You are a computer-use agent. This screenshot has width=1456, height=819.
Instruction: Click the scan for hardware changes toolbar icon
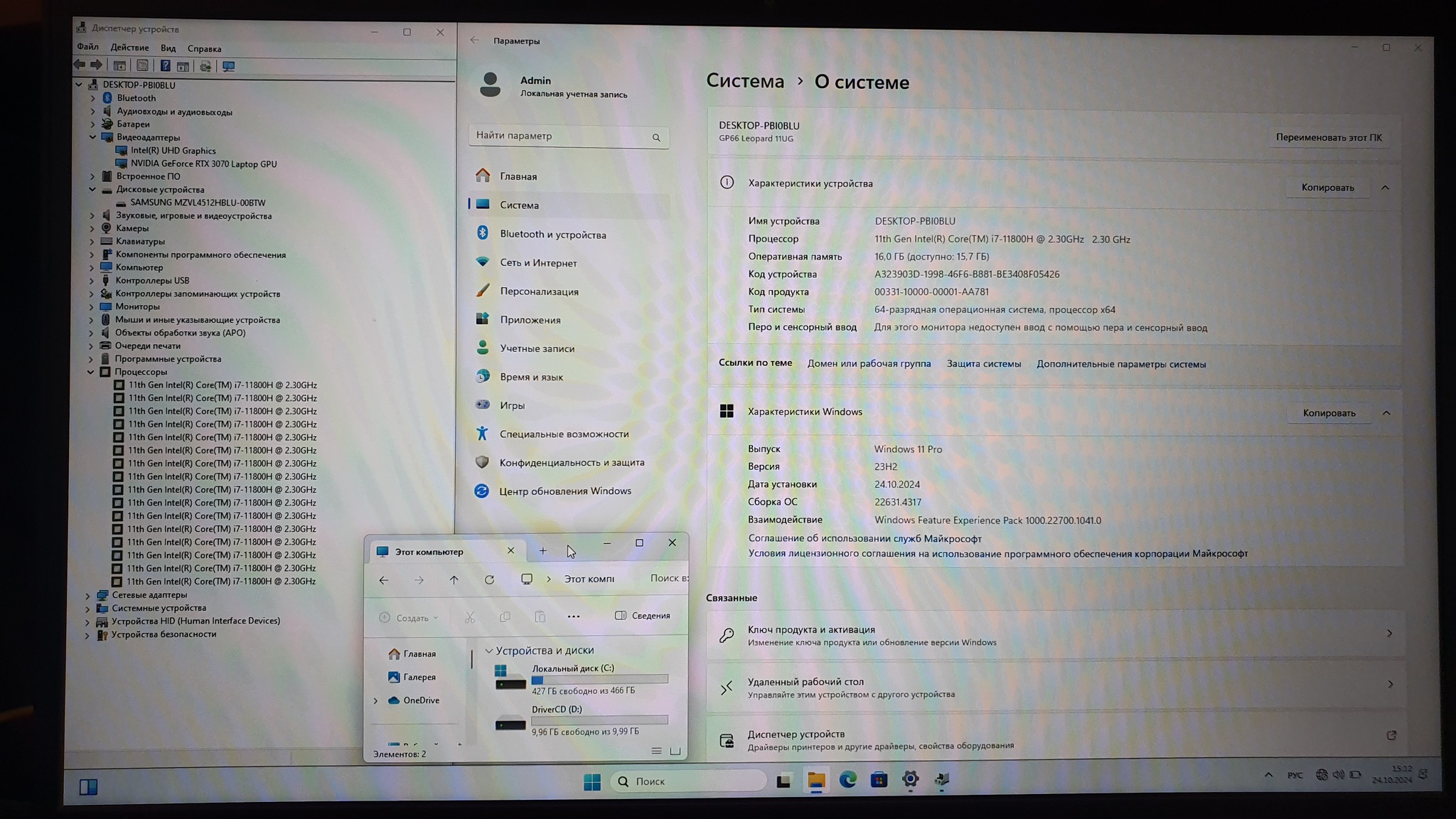[228, 66]
